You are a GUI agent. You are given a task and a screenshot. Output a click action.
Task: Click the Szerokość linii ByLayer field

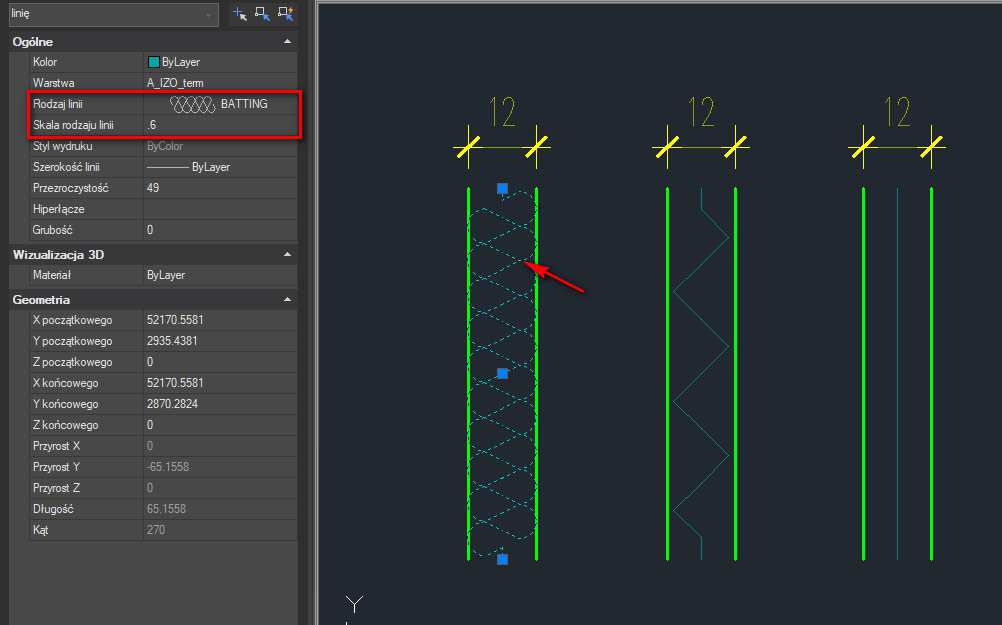coord(220,167)
